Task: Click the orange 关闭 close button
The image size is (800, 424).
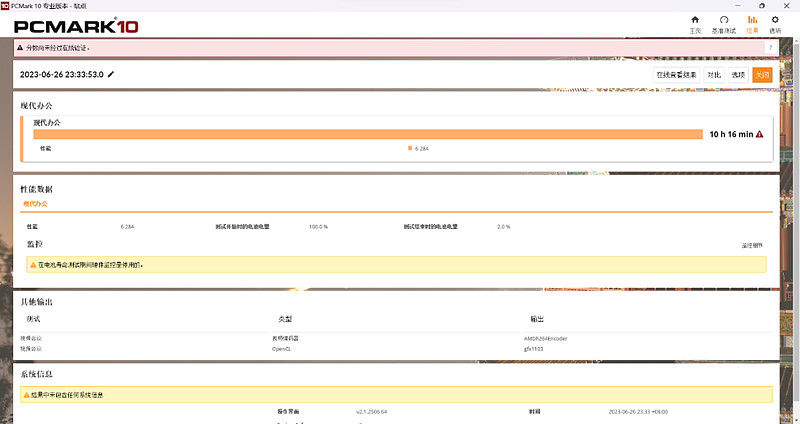Action: pyautogui.click(x=762, y=74)
